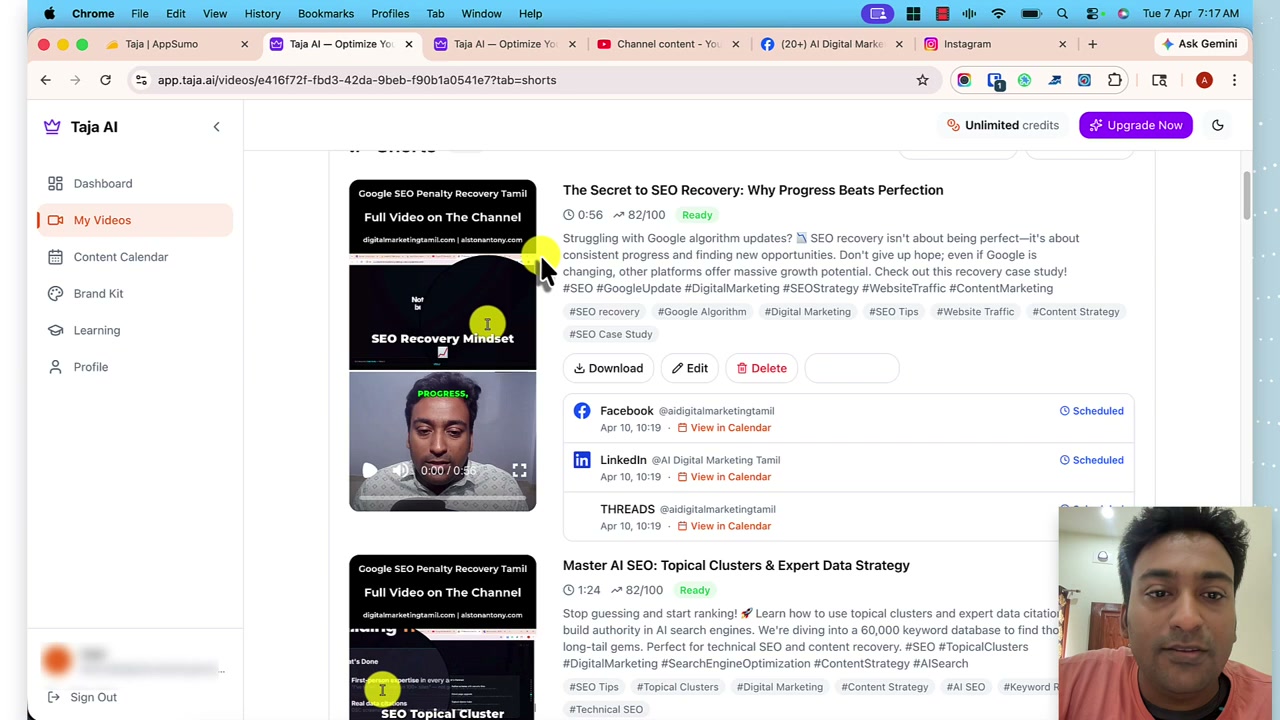1280x720 pixels.
Task: Switch to AI Digital Marketing Facebook tab
Action: point(832,44)
